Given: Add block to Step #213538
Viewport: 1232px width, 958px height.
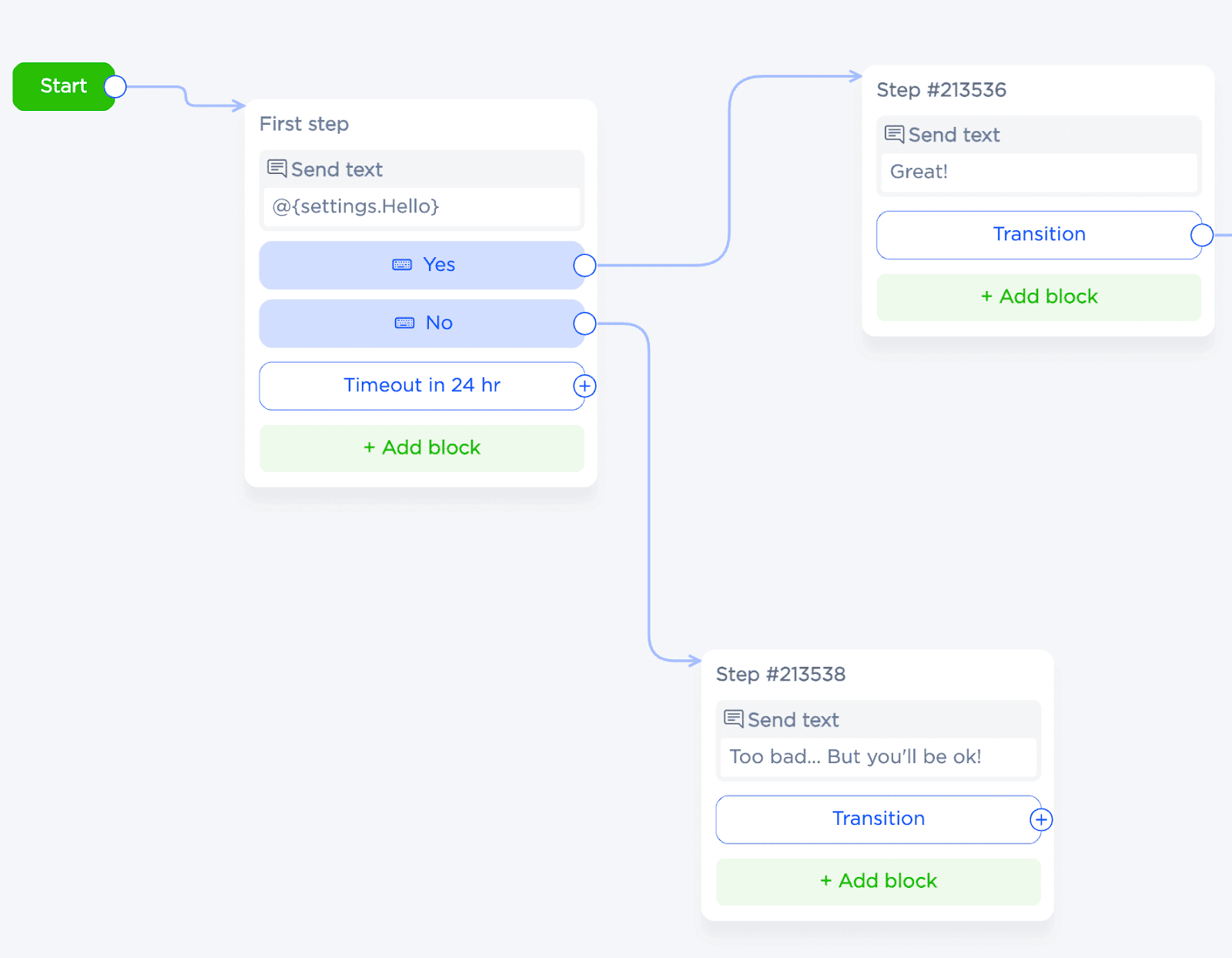Looking at the screenshot, I should tap(878, 882).
